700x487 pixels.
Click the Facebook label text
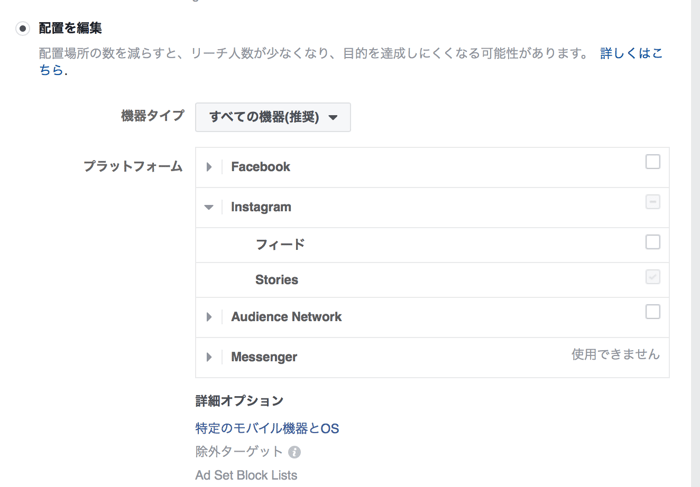(261, 167)
